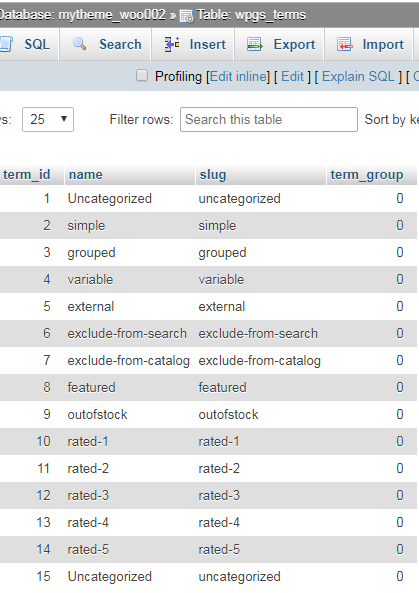Click the slug cell 'exclude-from-catalog'
Image resolution: width=419 pixels, height=593 pixels.
259,360
